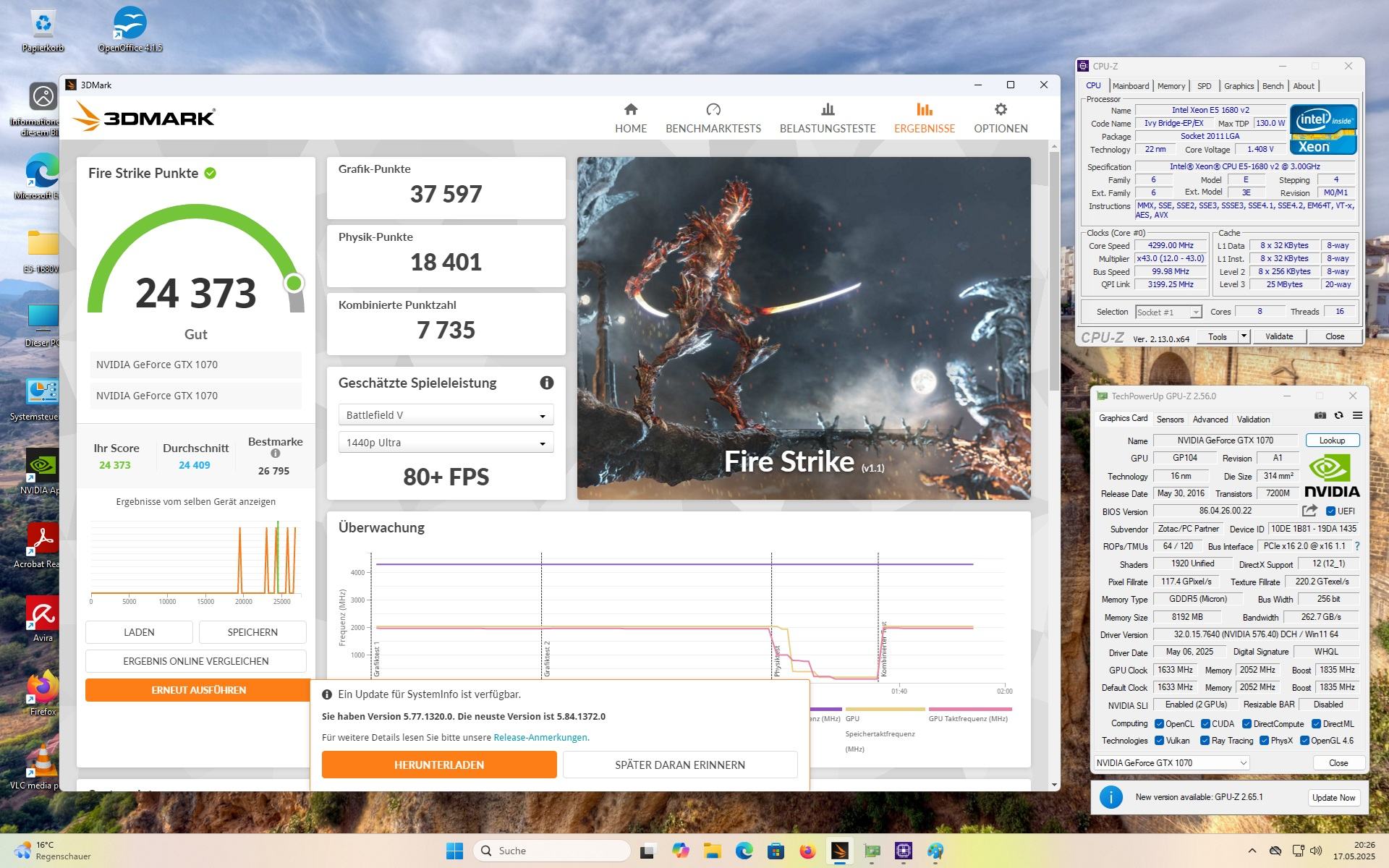Expand the NVIDIA GeForce GTX 1070 selector
The image size is (1389, 868).
point(1171,763)
